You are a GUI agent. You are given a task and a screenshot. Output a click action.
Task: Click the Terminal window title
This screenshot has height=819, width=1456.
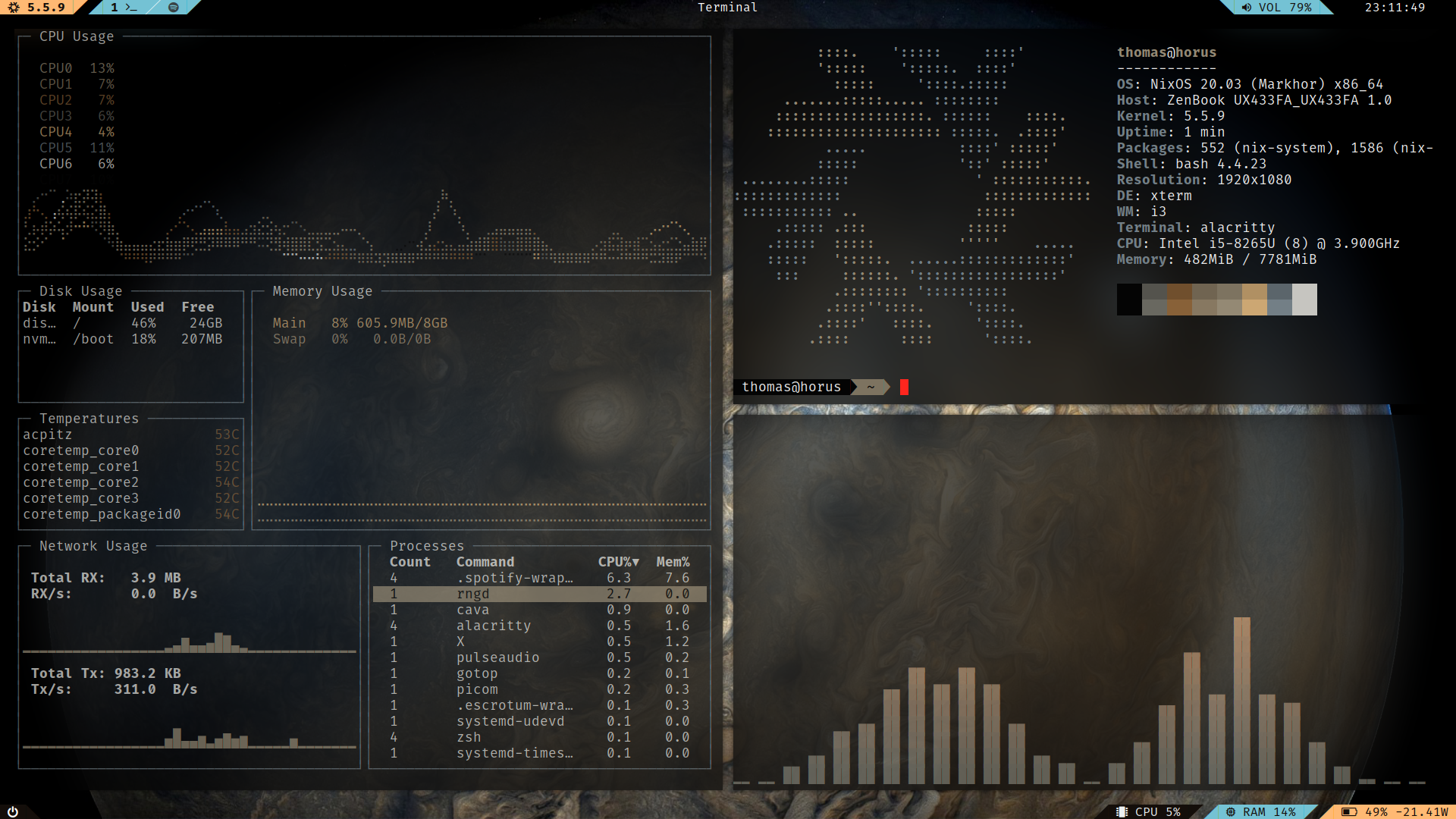pyautogui.click(x=727, y=8)
